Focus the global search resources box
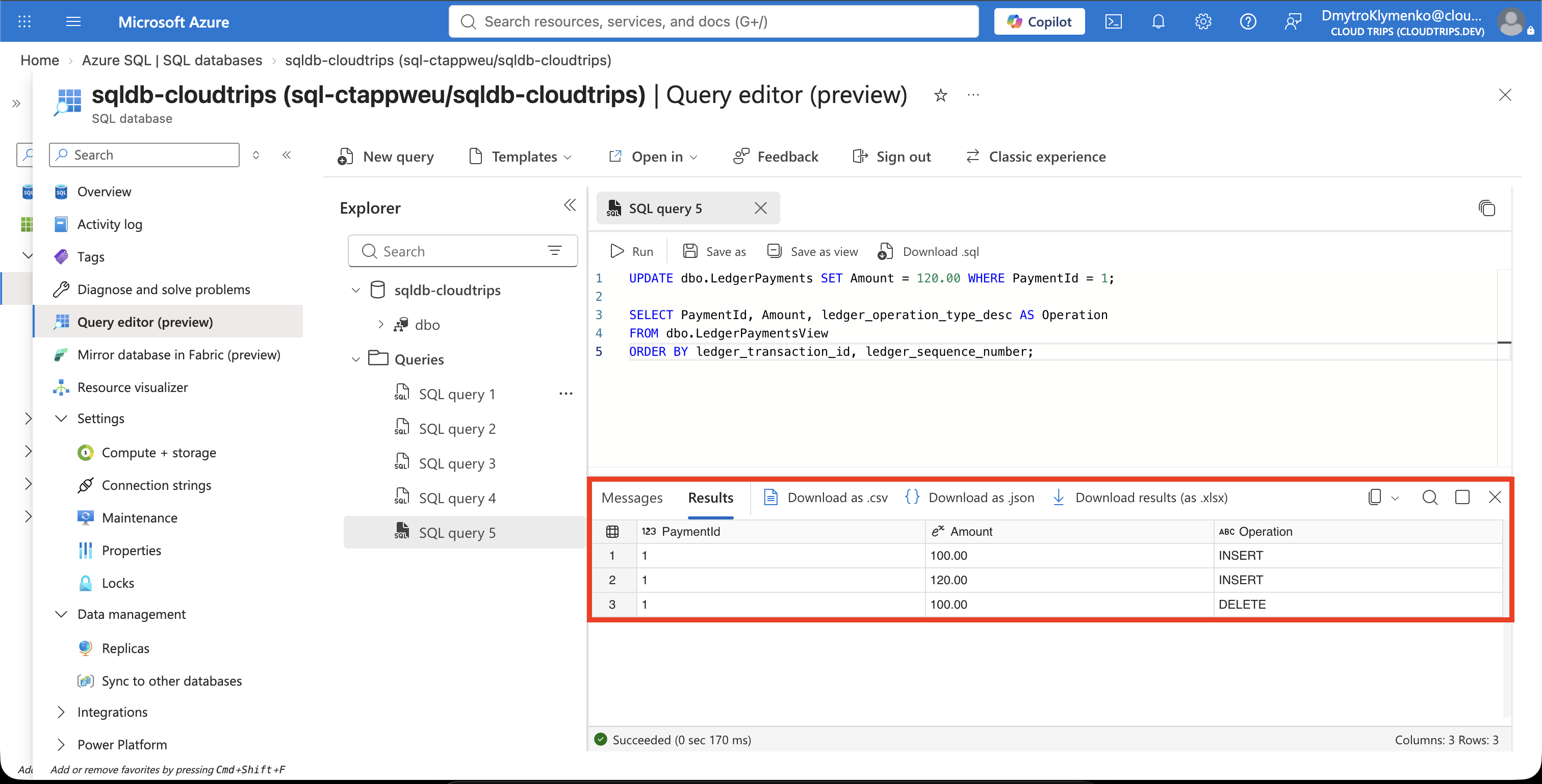Image resolution: width=1542 pixels, height=784 pixels. point(713,21)
